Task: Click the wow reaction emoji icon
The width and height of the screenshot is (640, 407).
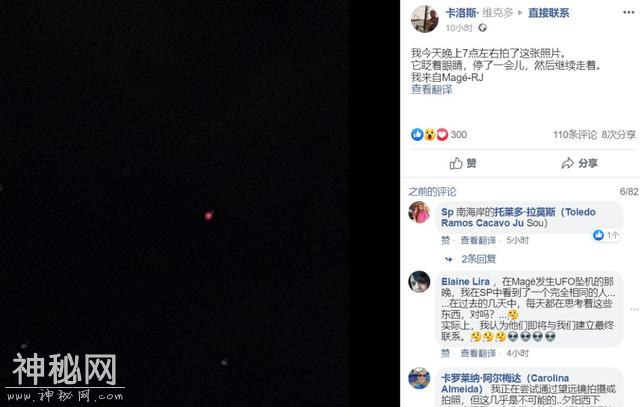Action: click(x=429, y=134)
